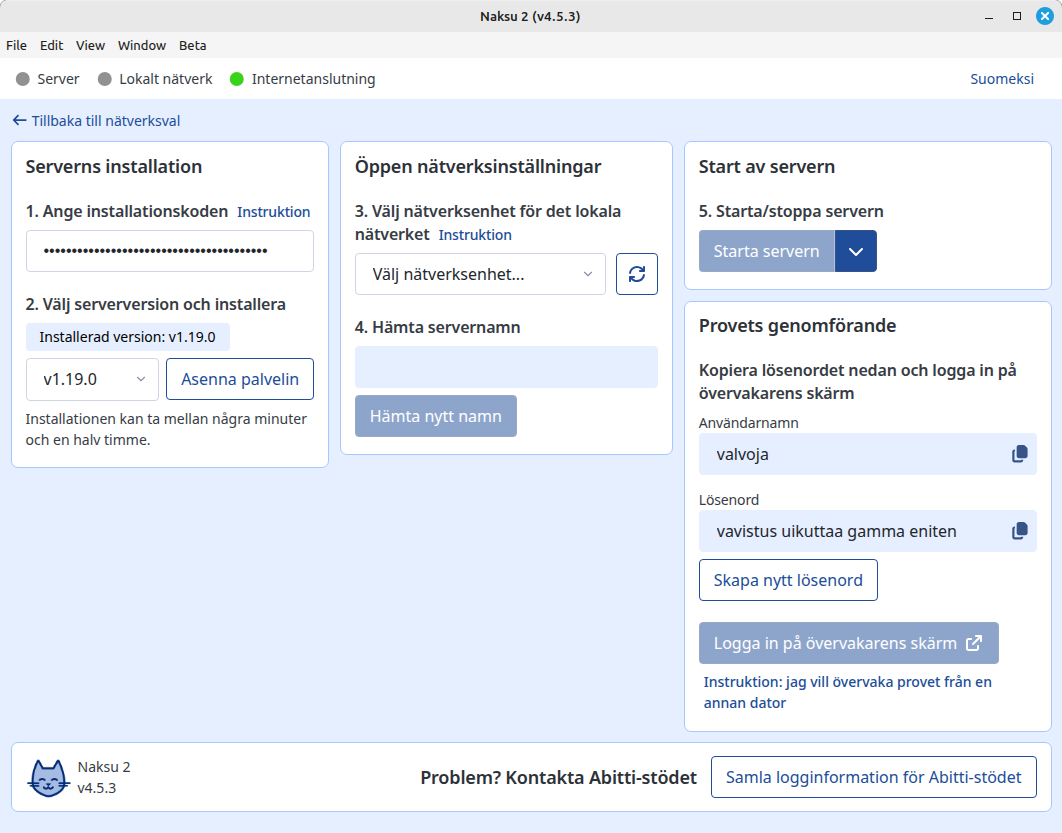The height and width of the screenshot is (833, 1062).
Task: Open the File menu
Action: point(16,45)
